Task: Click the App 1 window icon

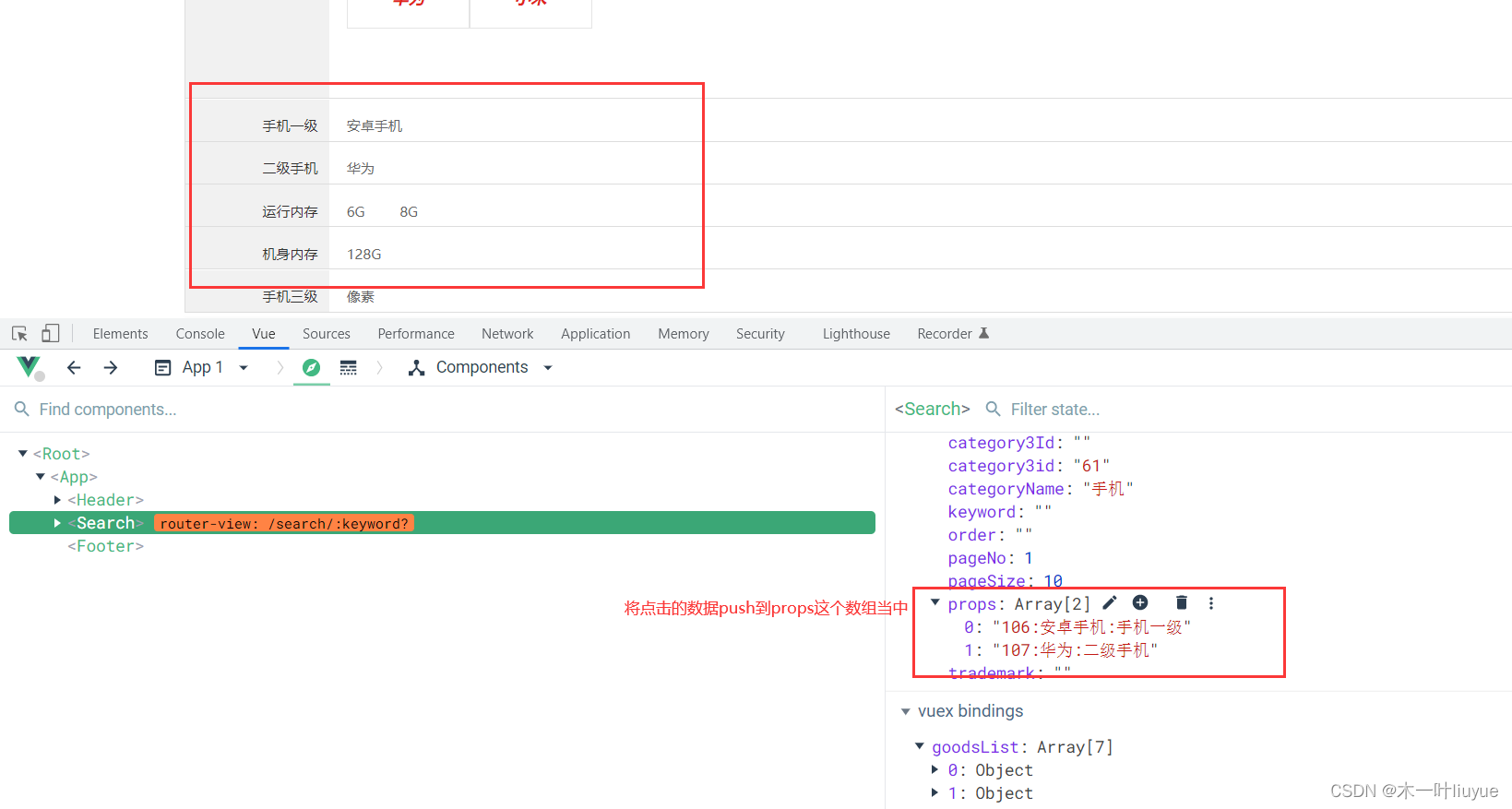Action: (162, 367)
